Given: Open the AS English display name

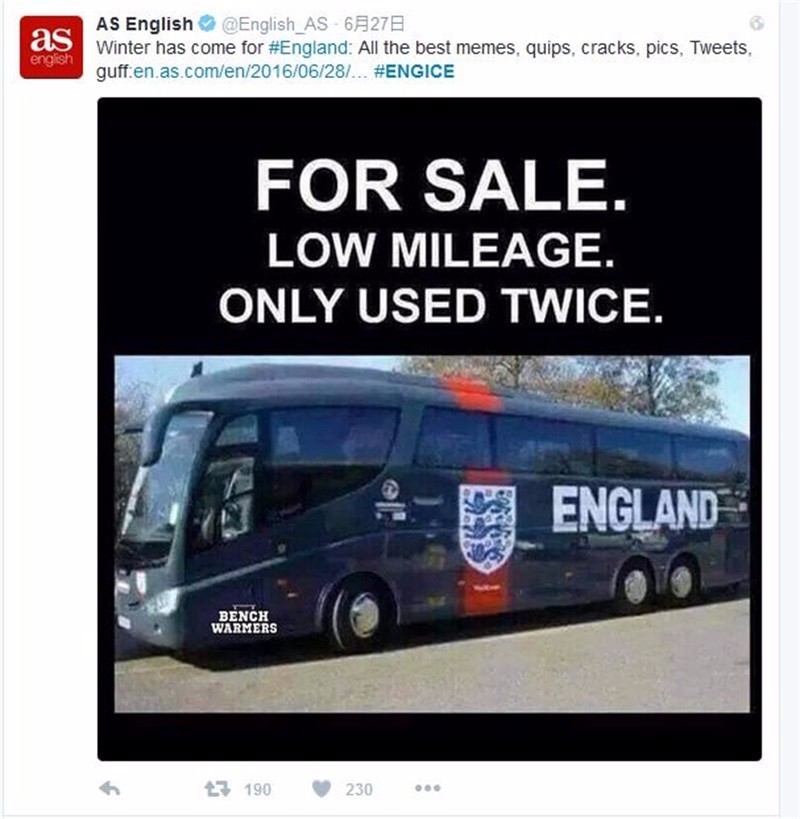Looking at the screenshot, I should coord(145,24).
